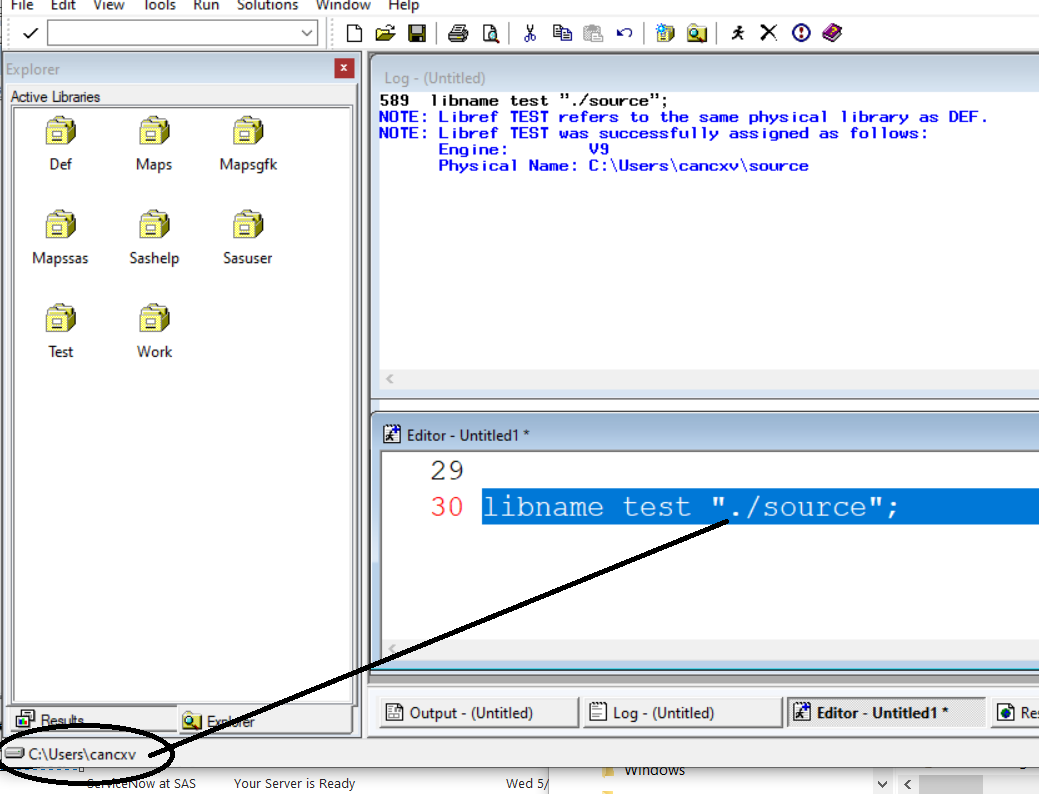Close the Explorer panel with red X
Screen dimensions: 1039x794
tap(344, 69)
